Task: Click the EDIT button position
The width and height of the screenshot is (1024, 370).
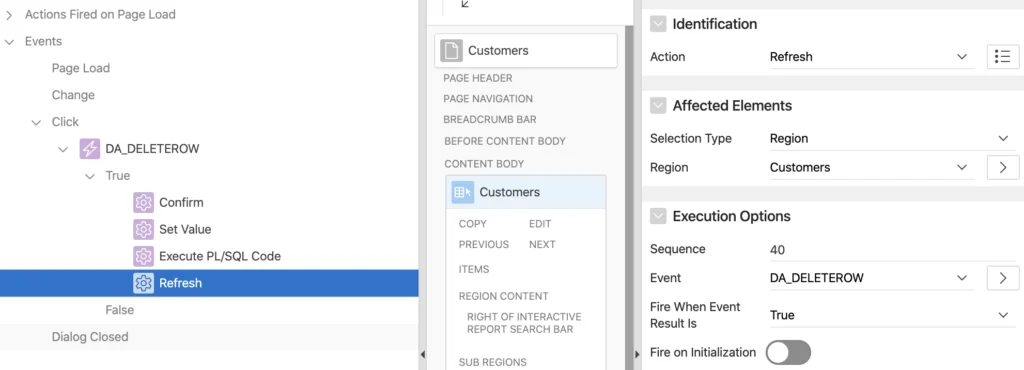Action: pyautogui.click(x=540, y=224)
